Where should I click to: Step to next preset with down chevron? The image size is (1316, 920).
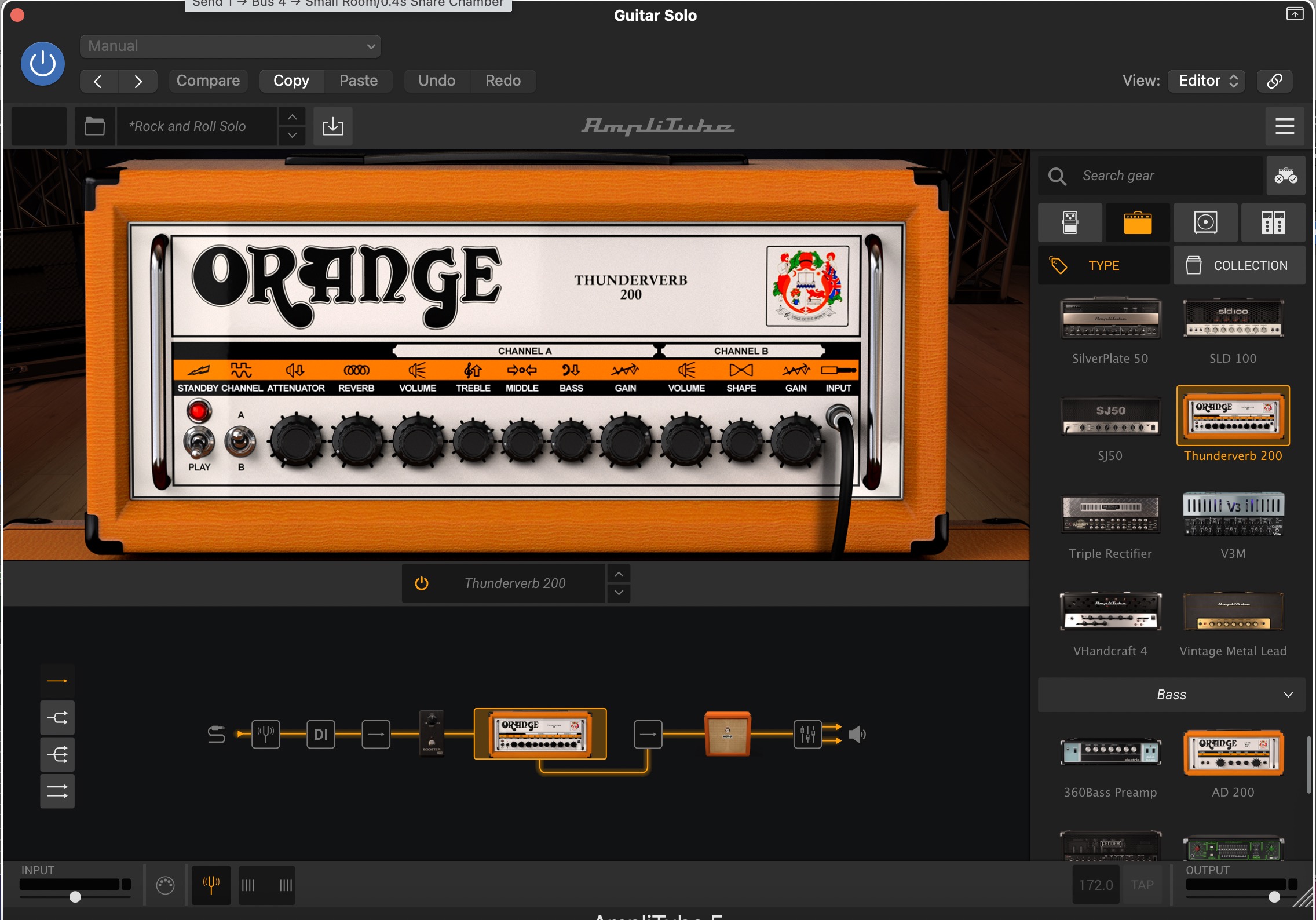click(293, 135)
